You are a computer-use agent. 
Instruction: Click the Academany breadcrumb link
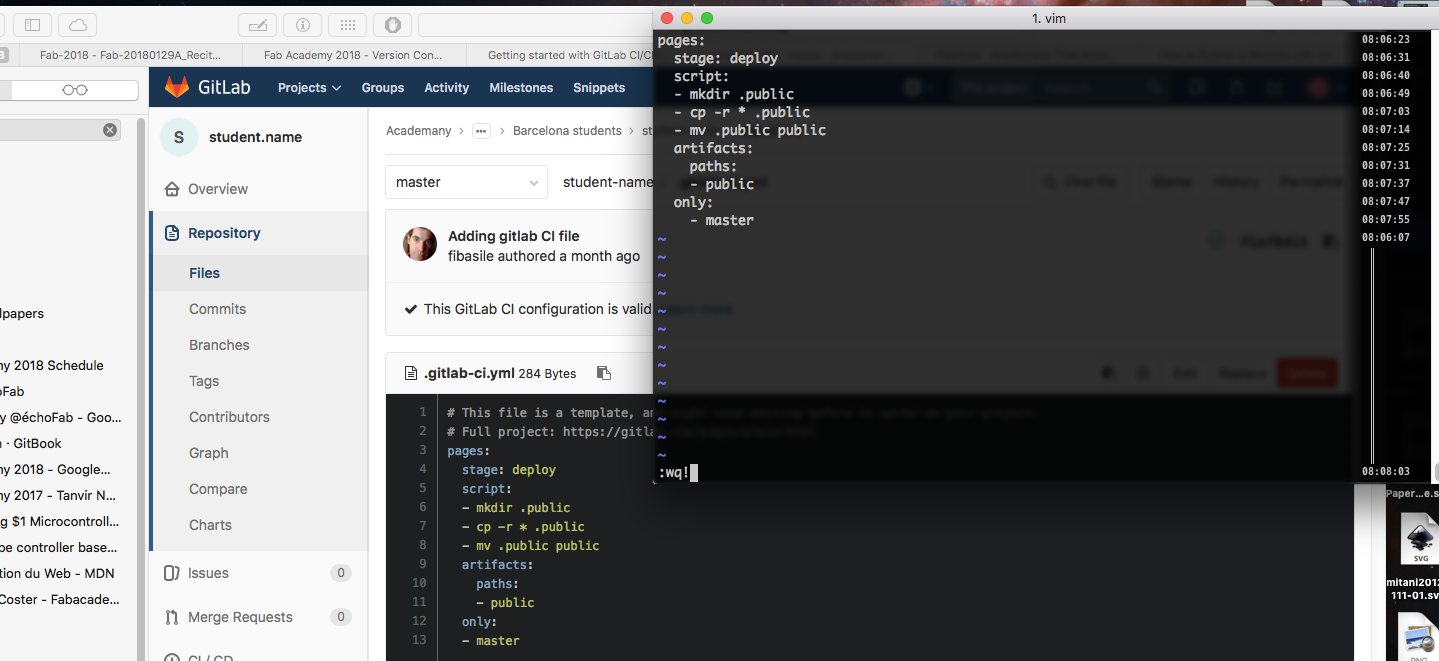click(418, 131)
